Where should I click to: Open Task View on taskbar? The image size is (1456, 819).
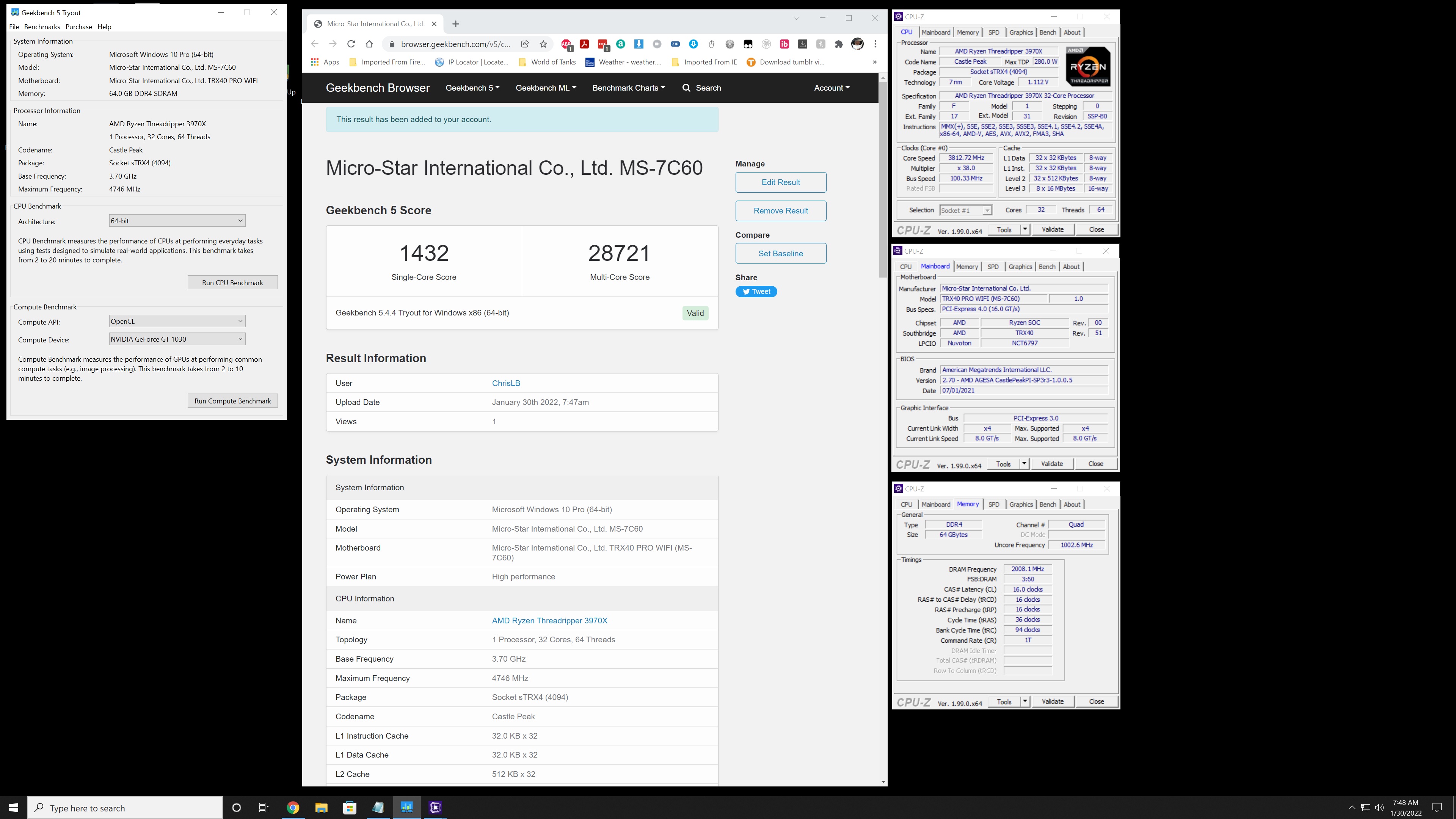click(x=264, y=808)
